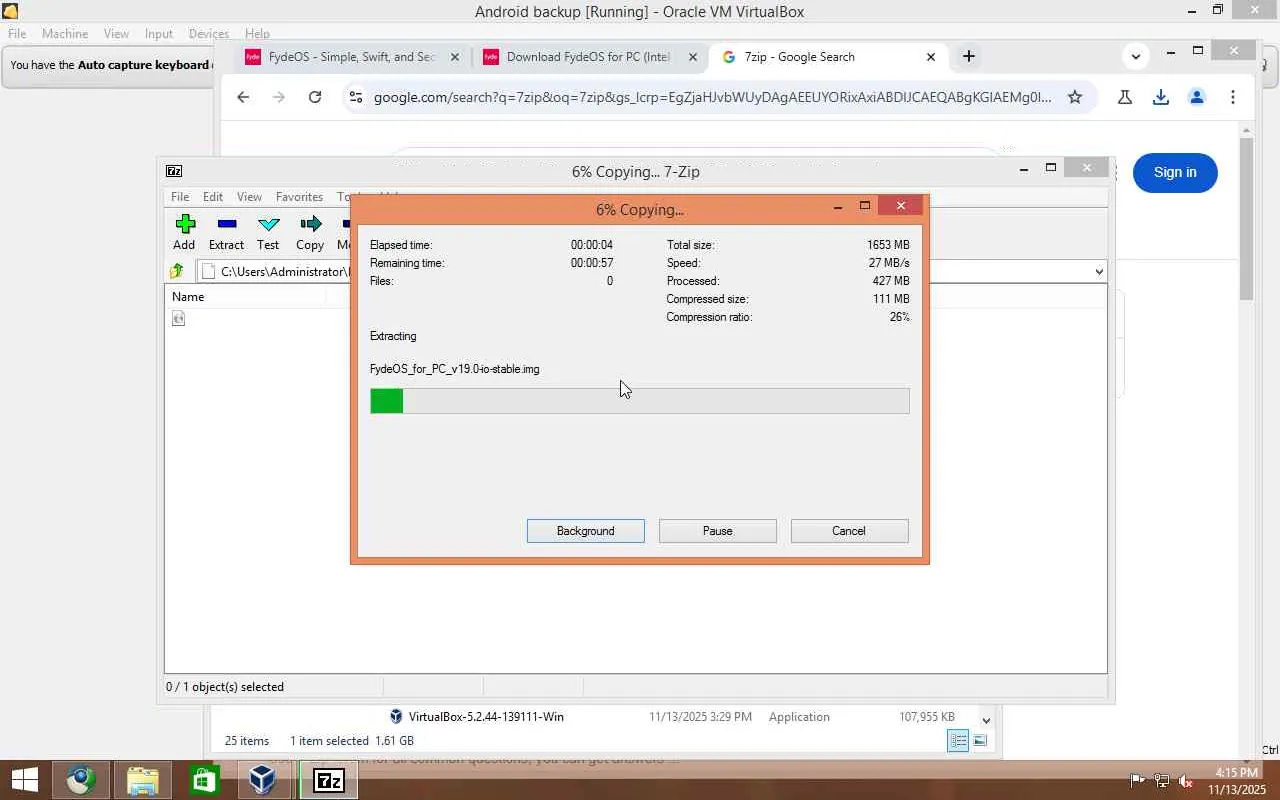The image size is (1280, 800).
Task: Send the copy operation to Background
Action: [x=586, y=531]
